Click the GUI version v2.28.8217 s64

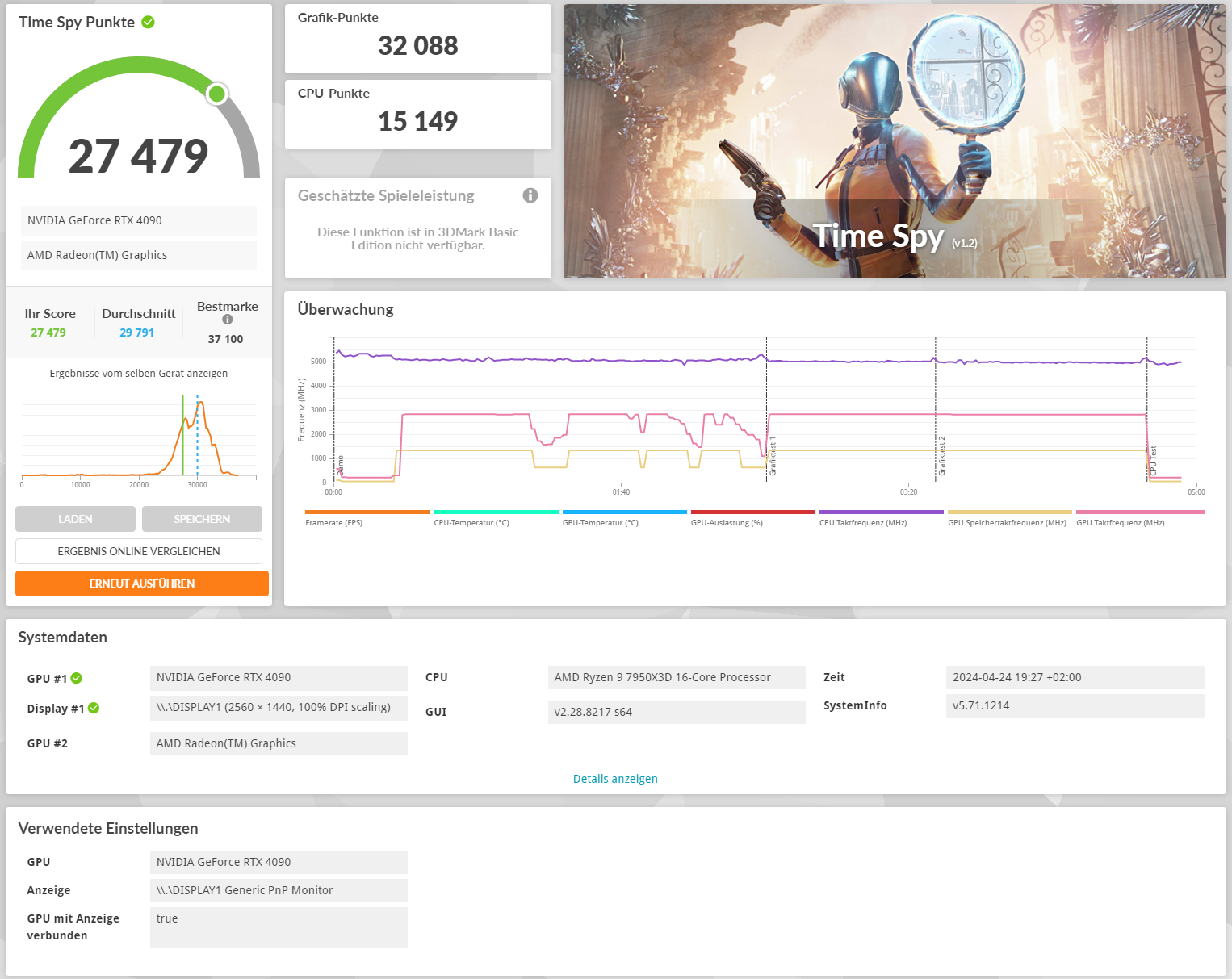point(677,712)
